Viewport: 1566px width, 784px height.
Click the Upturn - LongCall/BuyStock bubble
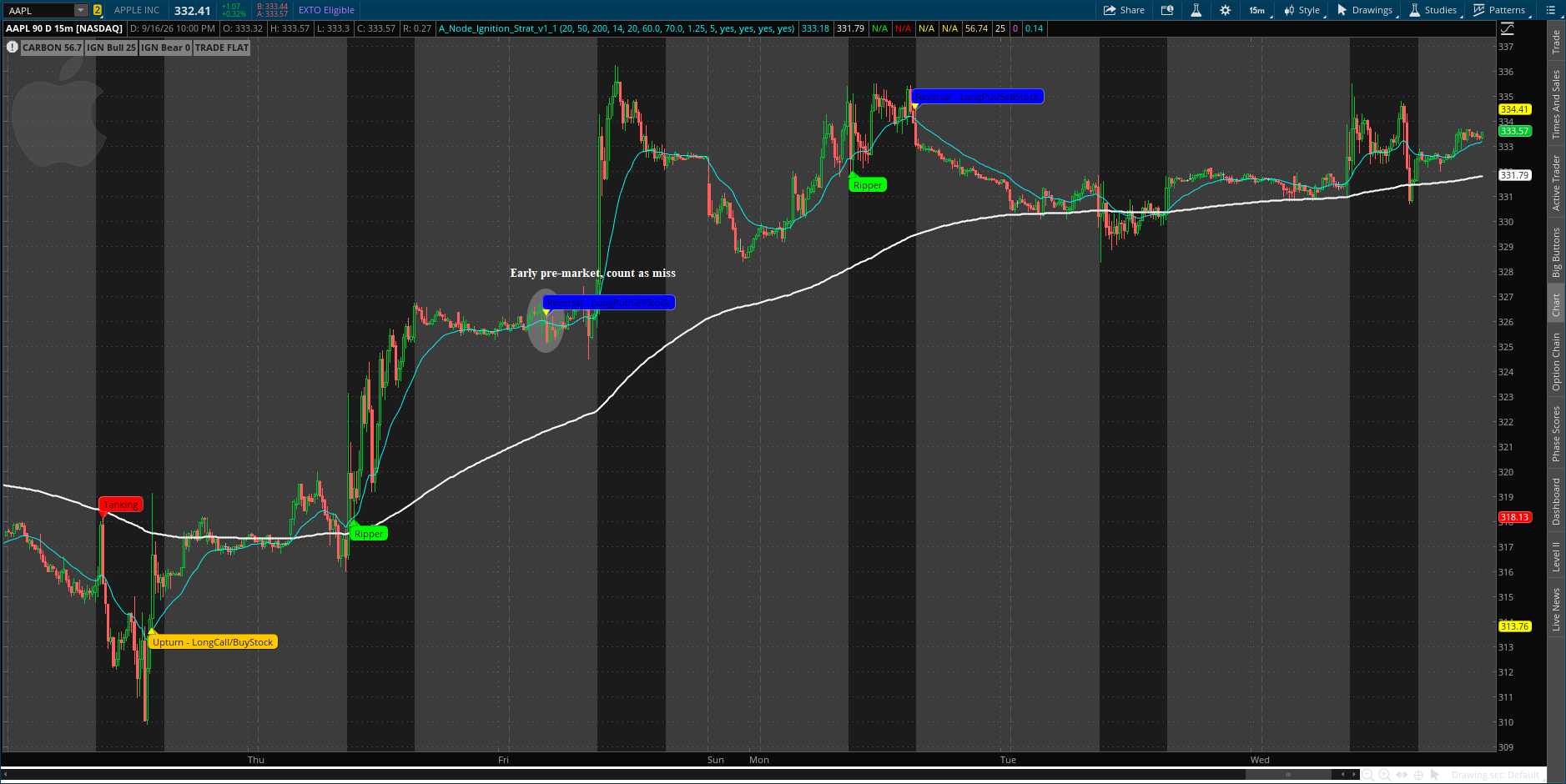(213, 642)
